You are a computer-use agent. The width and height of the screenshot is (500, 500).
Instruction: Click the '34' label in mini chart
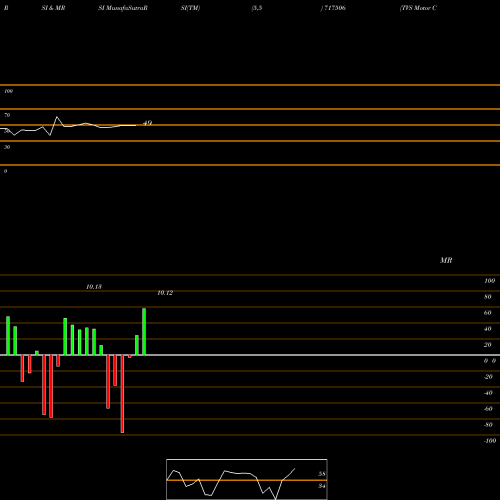coord(322,486)
